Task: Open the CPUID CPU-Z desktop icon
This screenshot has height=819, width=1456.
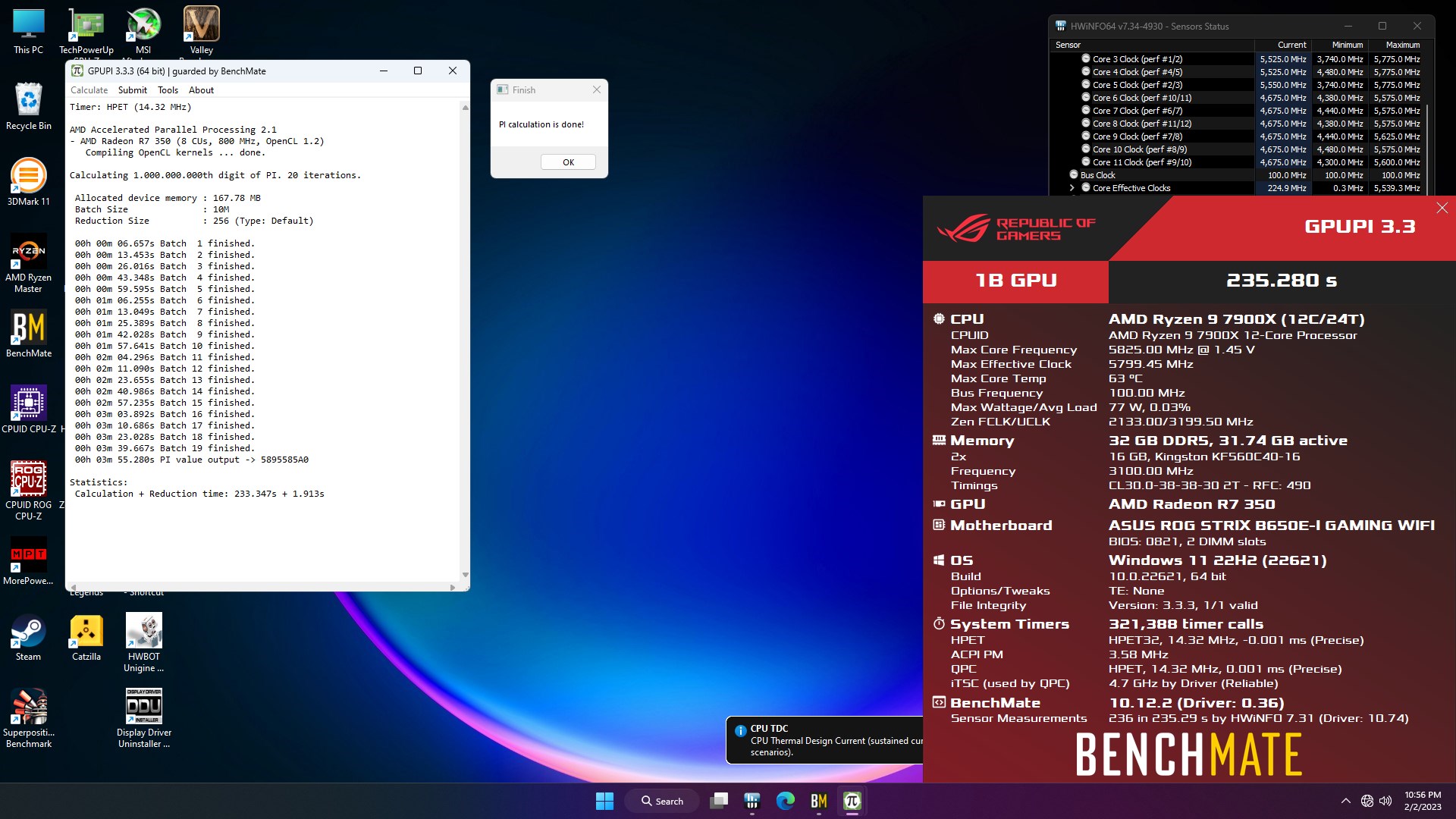Action: 28,409
